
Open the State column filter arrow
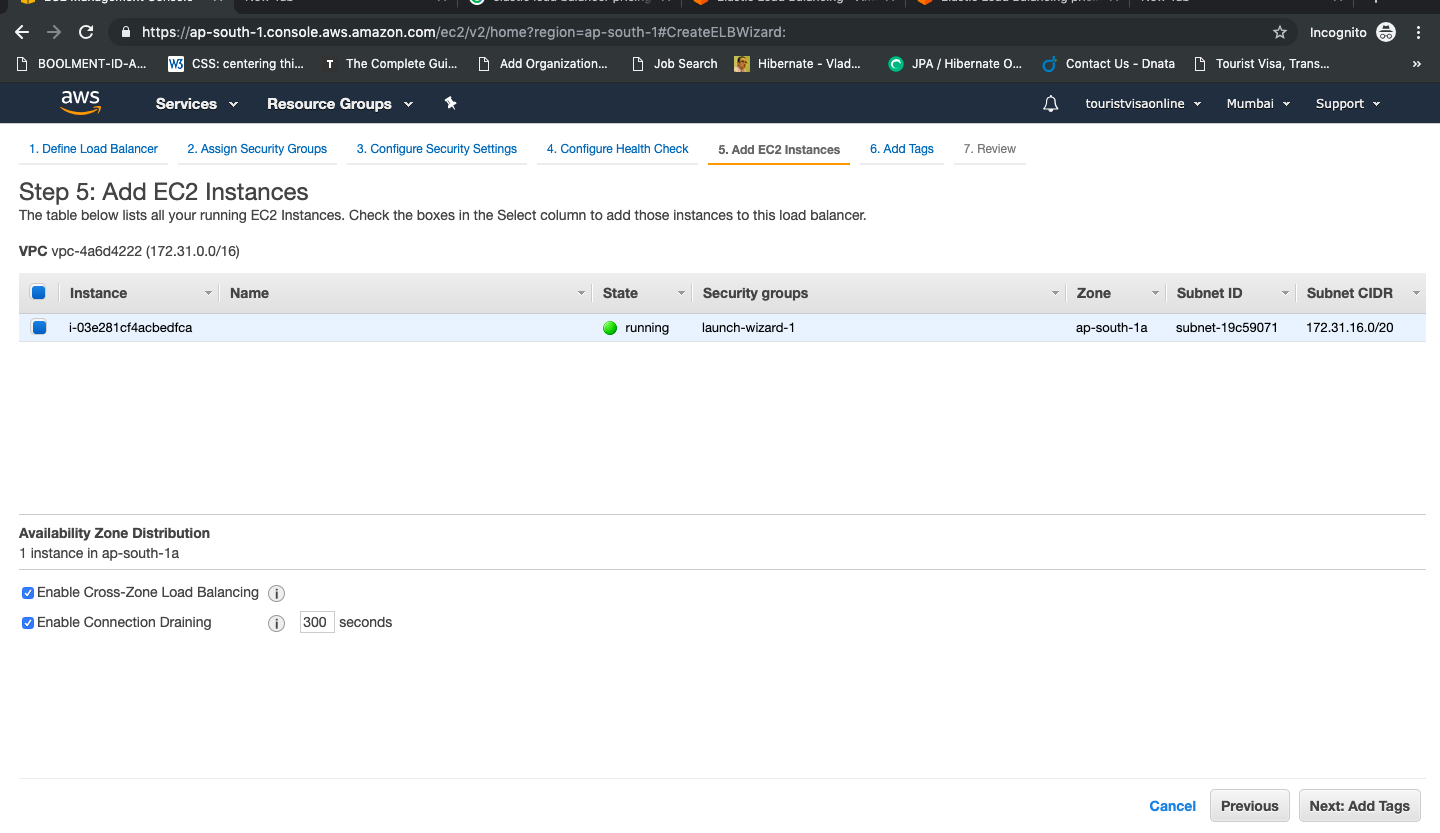[681, 293]
